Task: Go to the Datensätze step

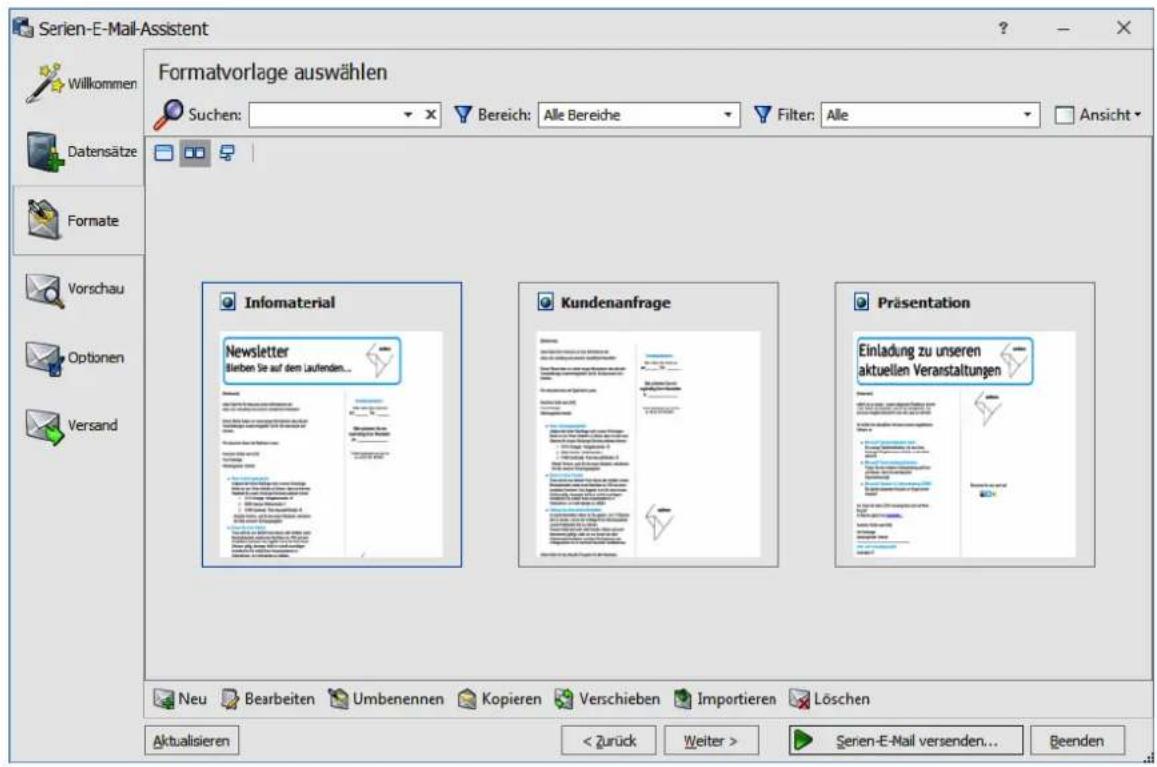Action: (x=79, y=151)
